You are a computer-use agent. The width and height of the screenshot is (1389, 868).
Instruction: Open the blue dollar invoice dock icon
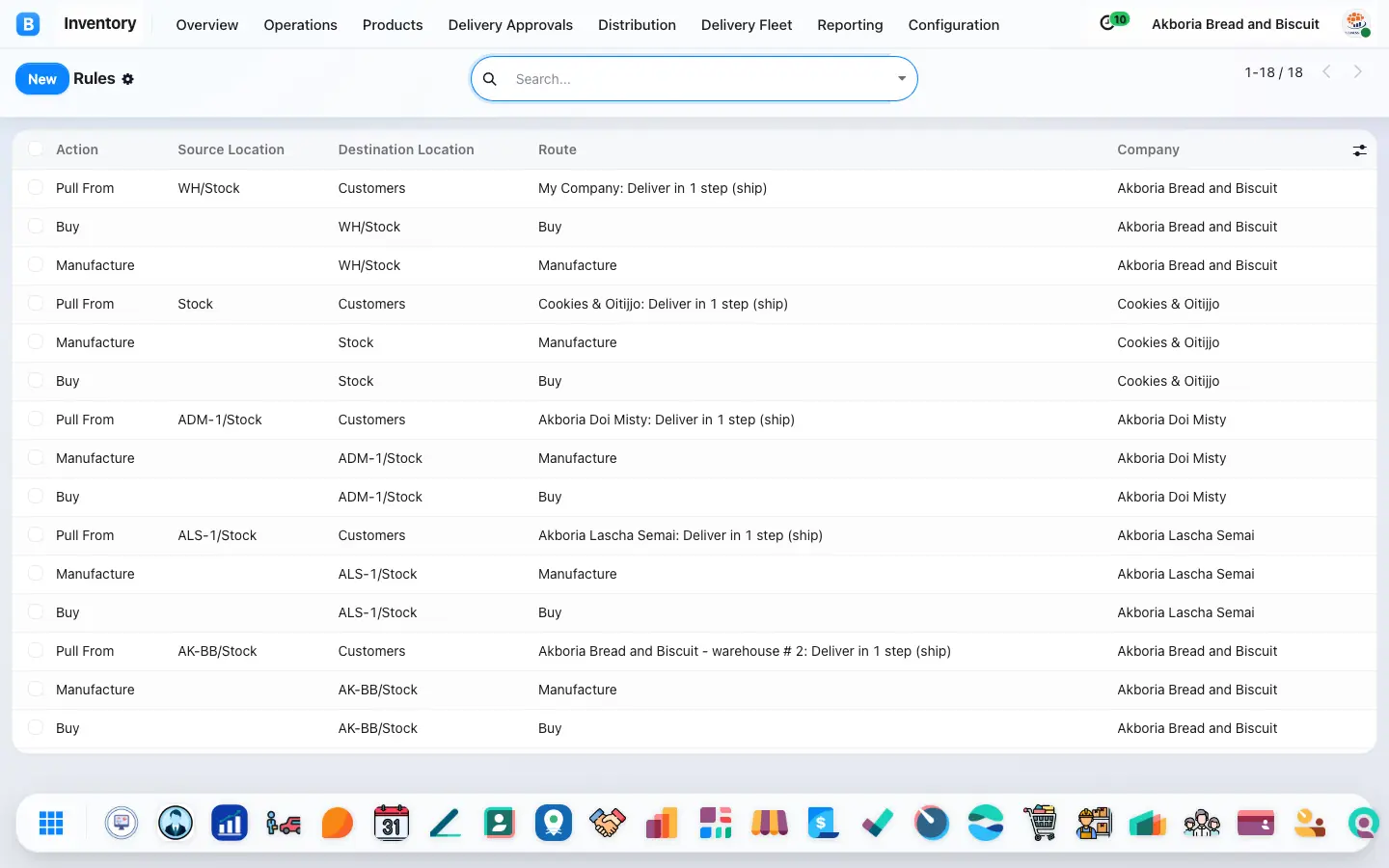click(824, 823)
